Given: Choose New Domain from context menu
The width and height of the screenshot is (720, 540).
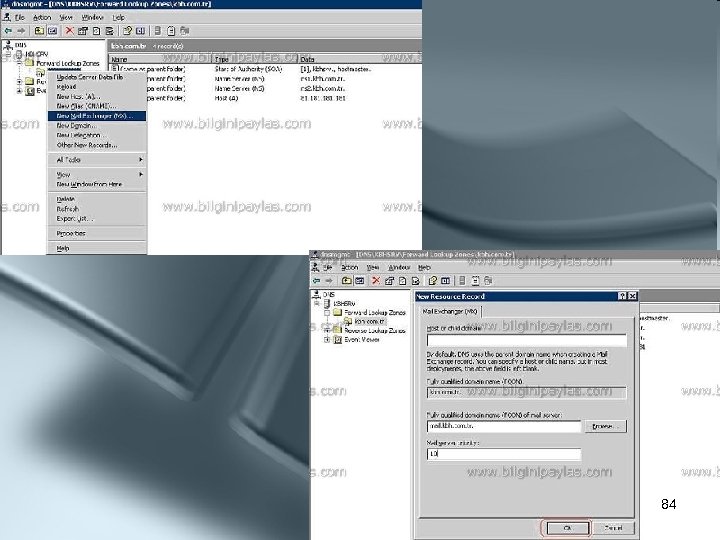Looking at the screenshot, I should [97, 125].
